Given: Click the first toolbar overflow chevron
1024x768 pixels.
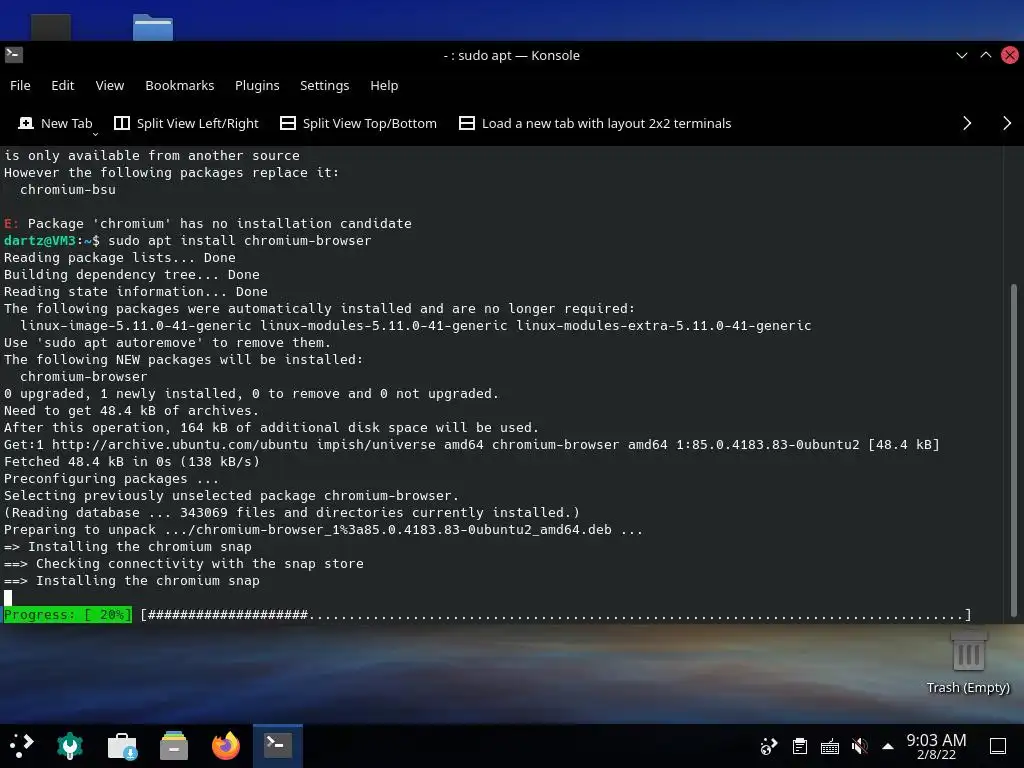Looking at the screenshot, I should tap(967, 123).
